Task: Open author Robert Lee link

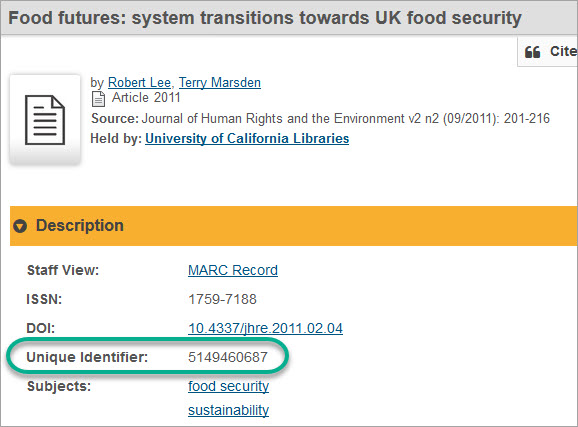Action: (x=139, y=82)
